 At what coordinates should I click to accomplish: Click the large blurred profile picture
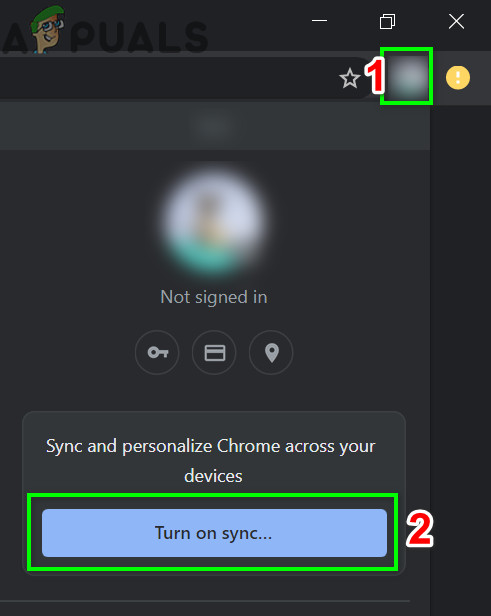(x=214, y=222)
